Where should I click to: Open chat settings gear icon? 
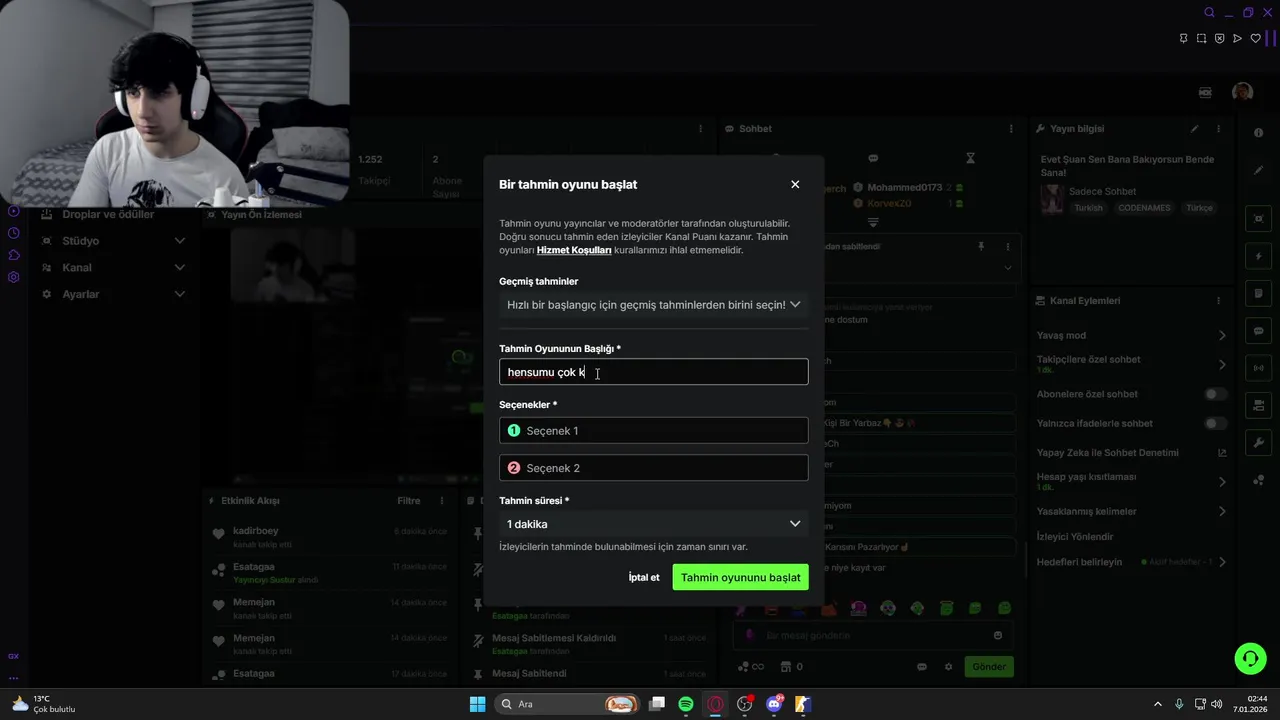tap(948, 667)
